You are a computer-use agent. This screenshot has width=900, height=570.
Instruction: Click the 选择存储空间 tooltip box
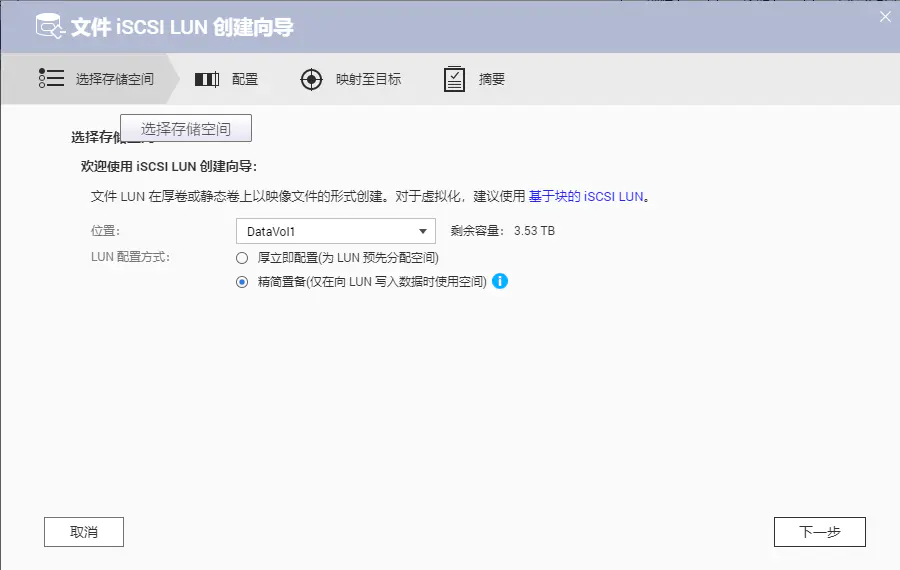186,129
